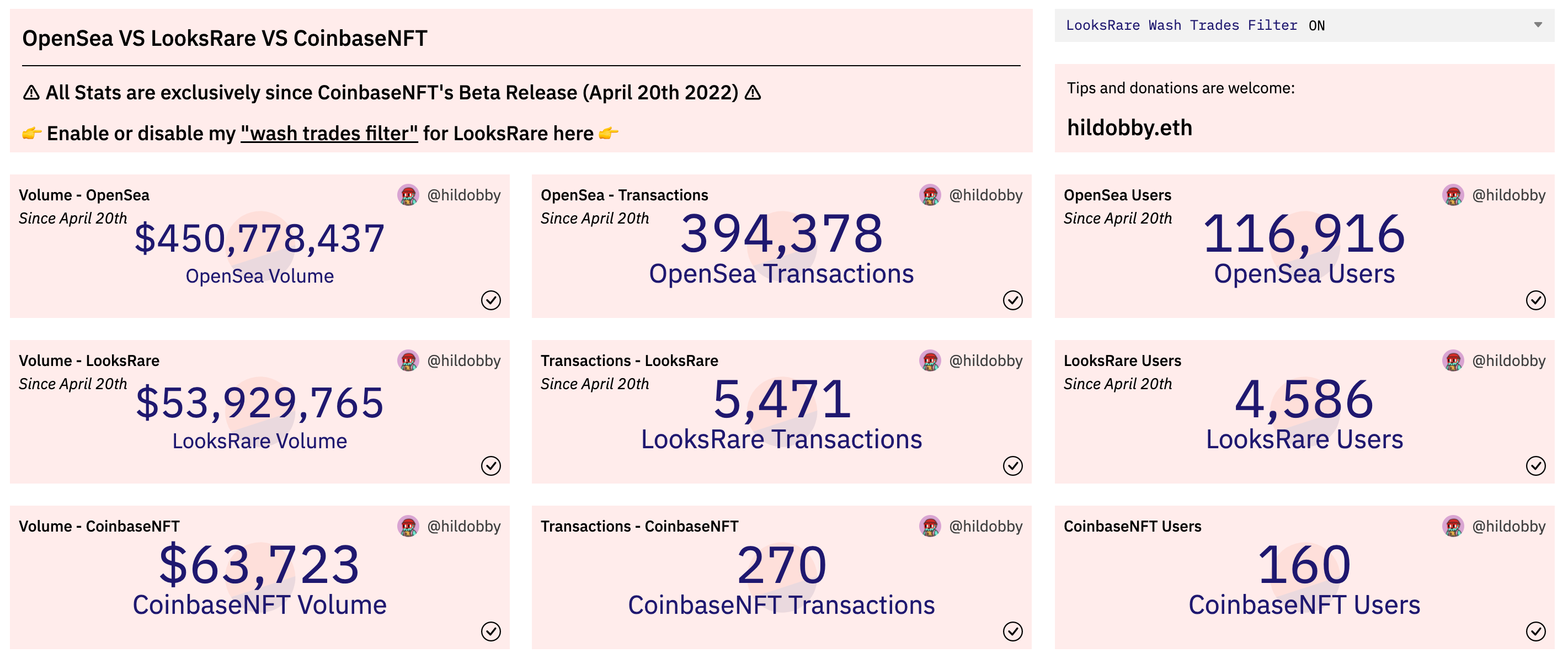Click checkmark icon in OpenSea - Transactions card
This screenshot has height=658, width=1568.
(x=1013, y=300)
